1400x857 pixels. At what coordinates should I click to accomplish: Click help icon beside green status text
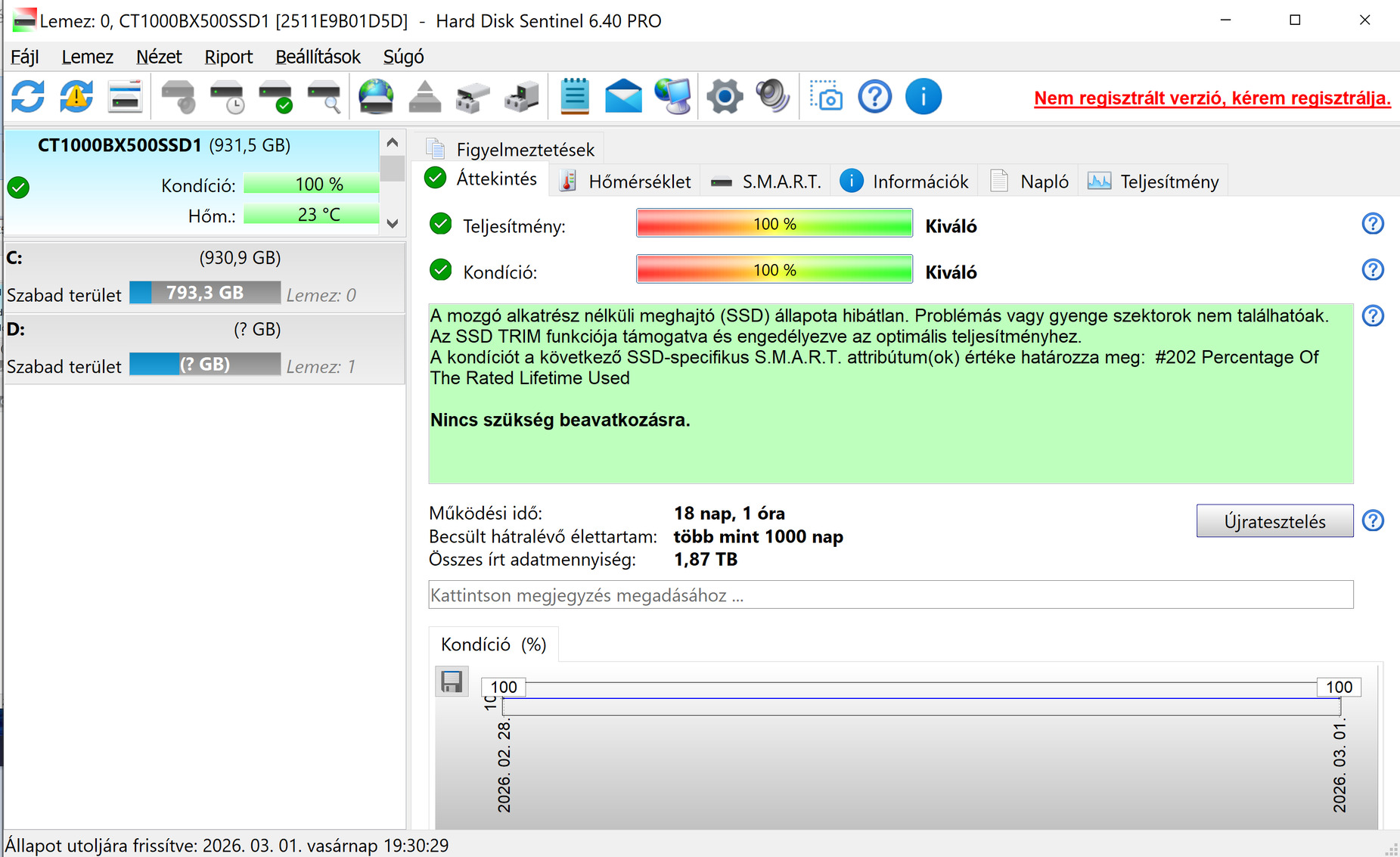[1373, 315]
